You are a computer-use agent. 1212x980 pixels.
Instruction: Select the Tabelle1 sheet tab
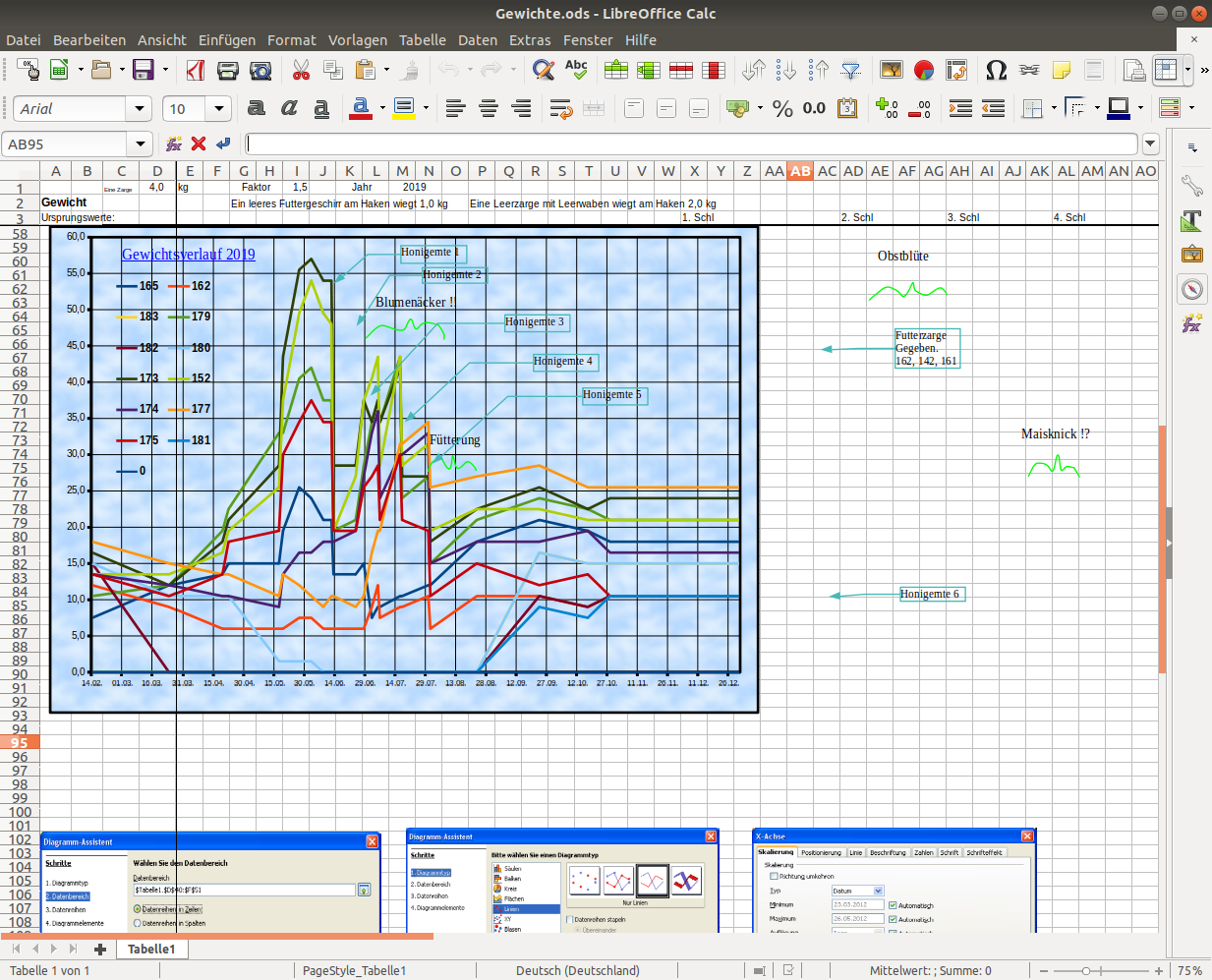151,949
